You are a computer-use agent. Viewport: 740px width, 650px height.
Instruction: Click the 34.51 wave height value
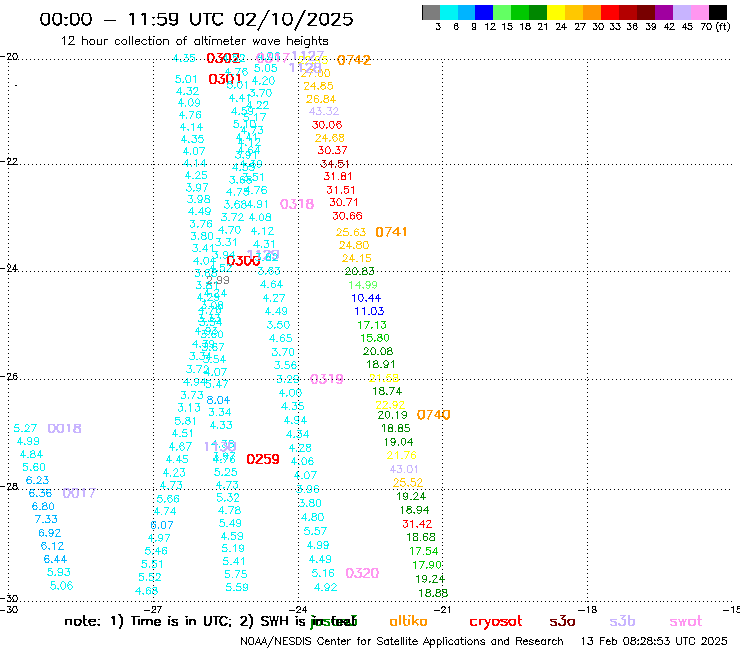[x=335, y=164]
